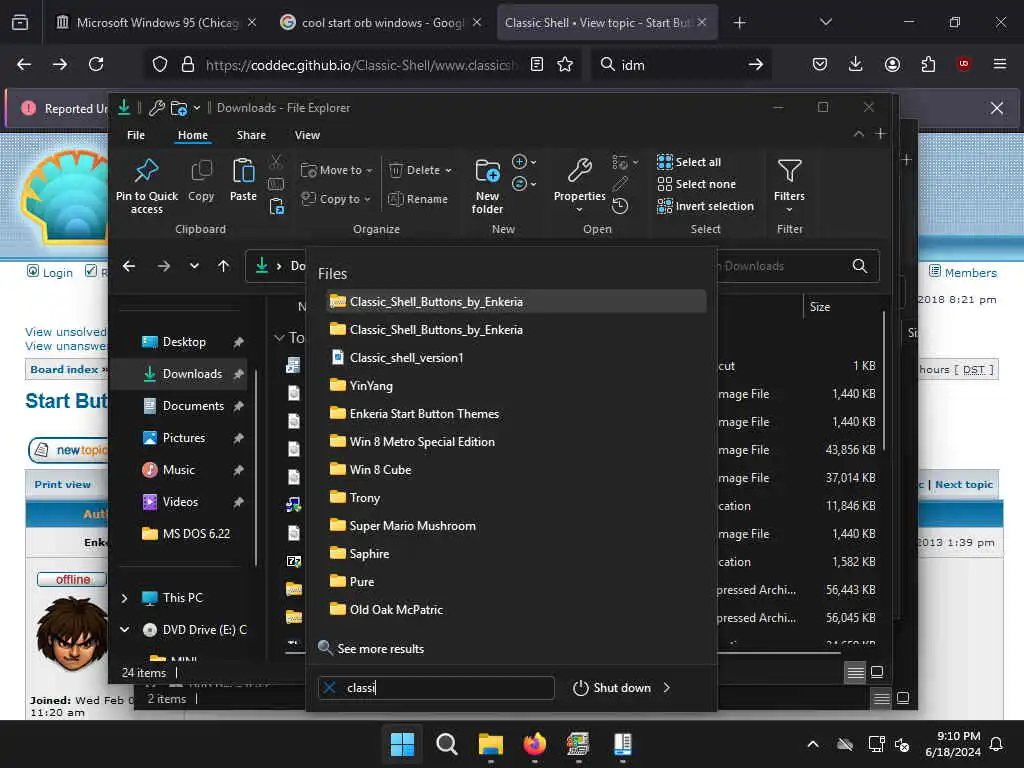The image size is (1024, 768).
Task: Open Super Mario Mushroom folder result
Action: pos(516,526)
